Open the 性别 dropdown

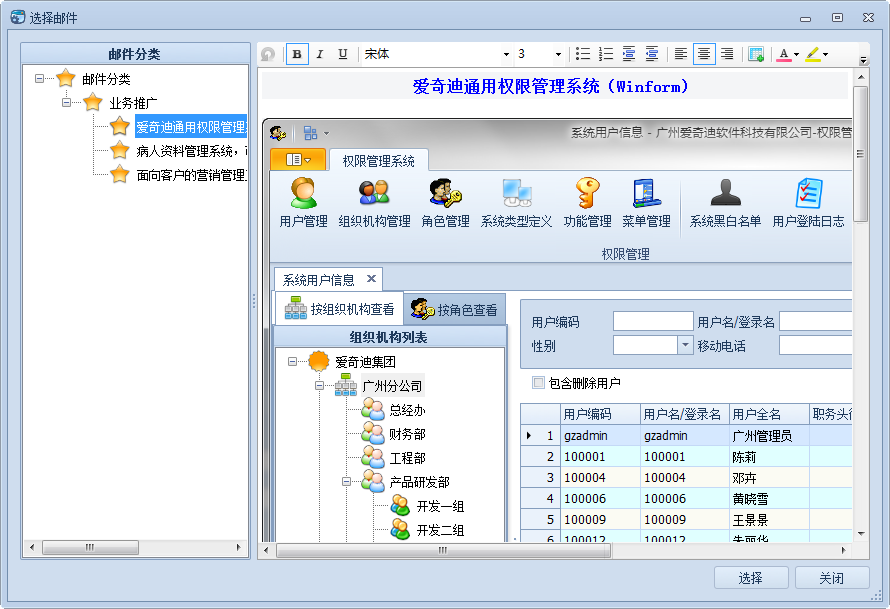click(685, 345)
